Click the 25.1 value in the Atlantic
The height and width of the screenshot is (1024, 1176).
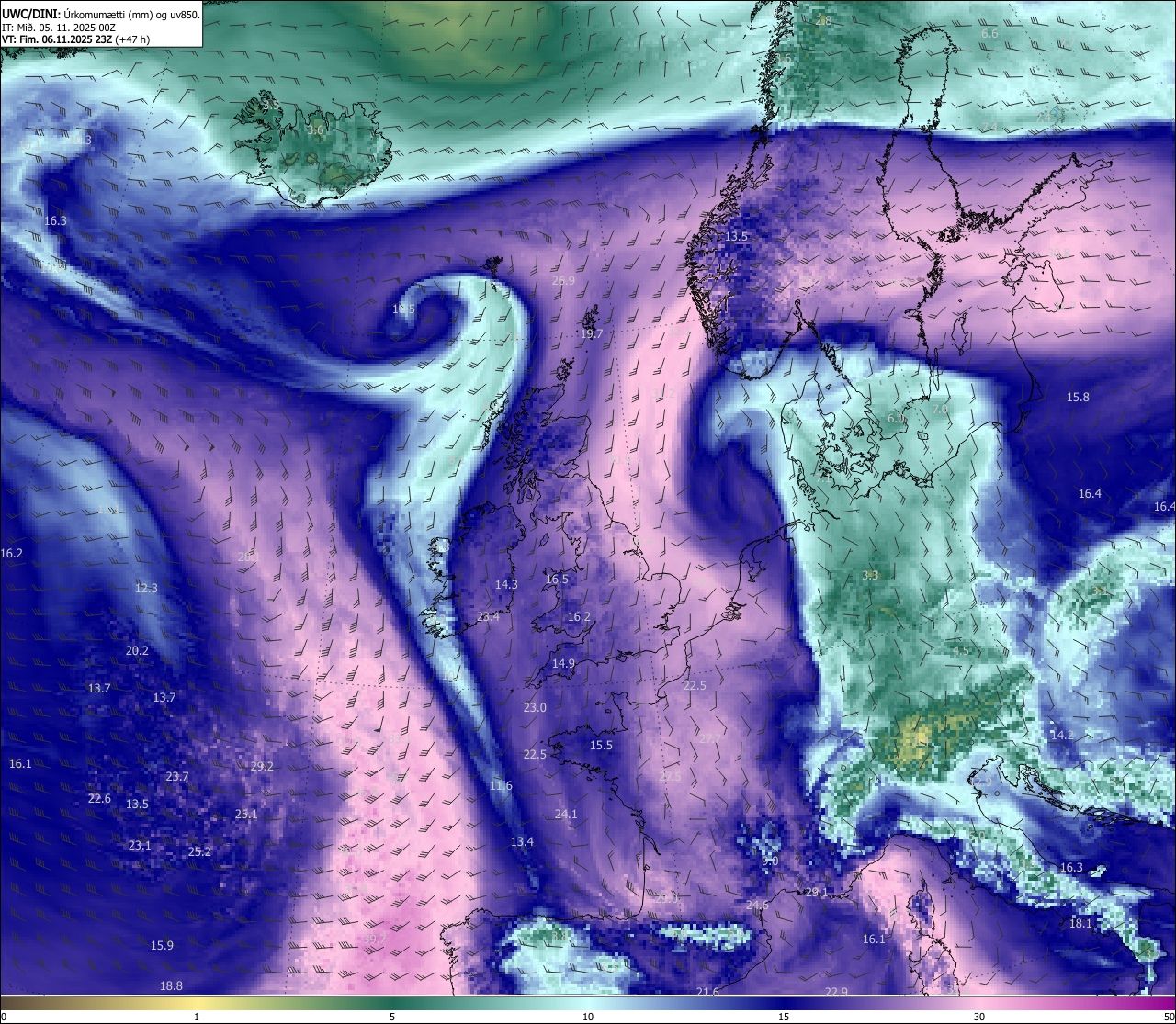click(246, 814)
